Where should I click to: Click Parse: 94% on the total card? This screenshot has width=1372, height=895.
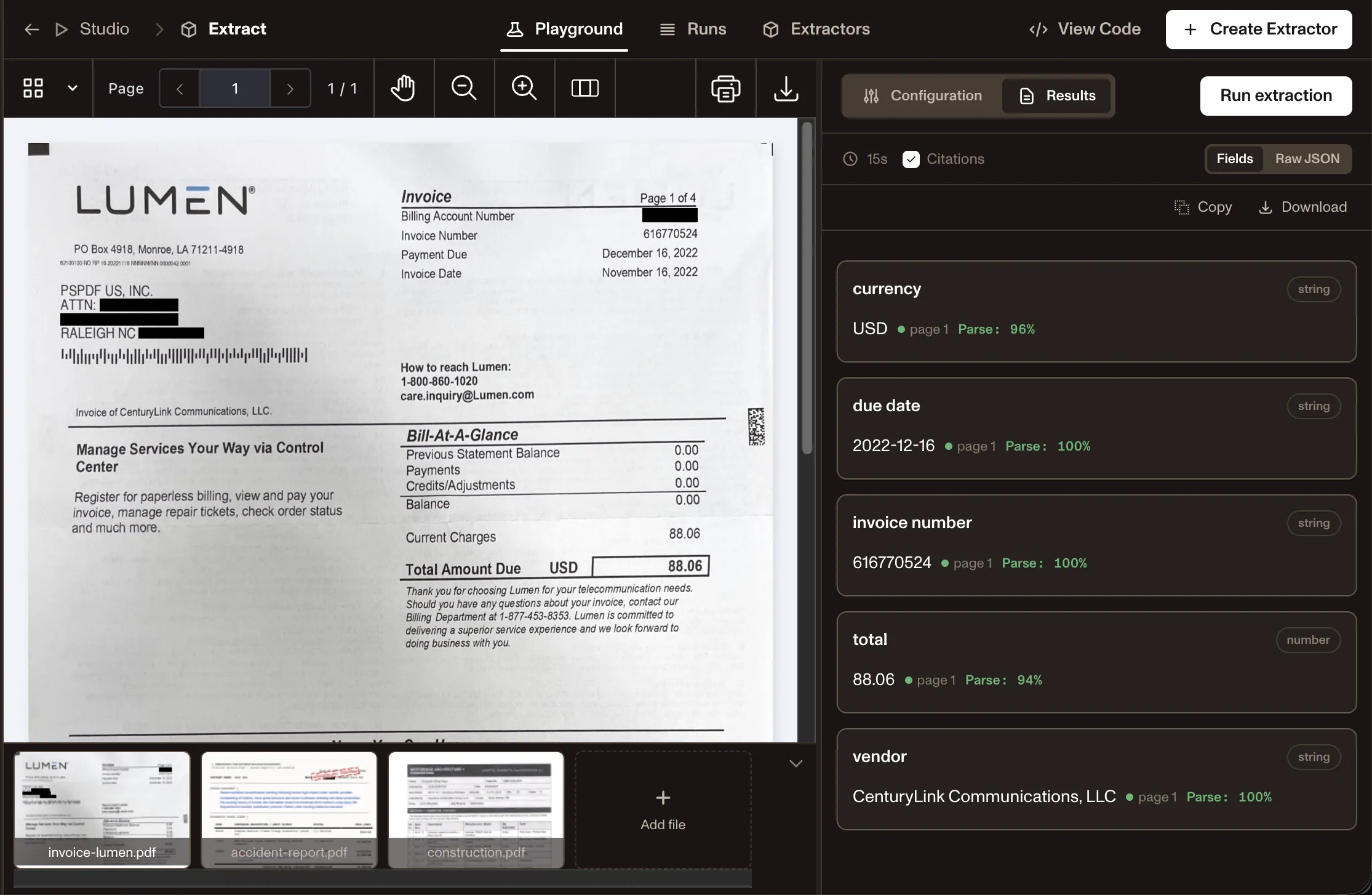pos(1004,680)
